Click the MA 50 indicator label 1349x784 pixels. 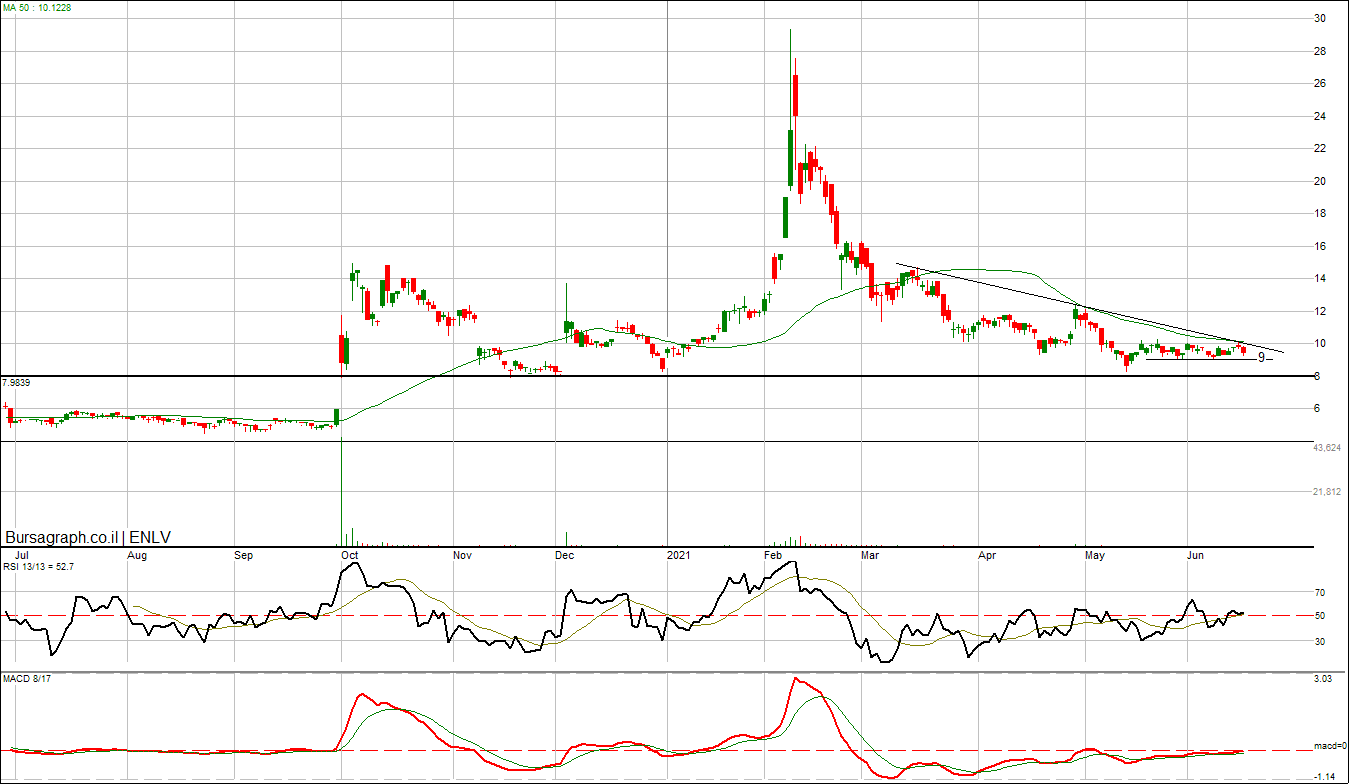(37, 7)
